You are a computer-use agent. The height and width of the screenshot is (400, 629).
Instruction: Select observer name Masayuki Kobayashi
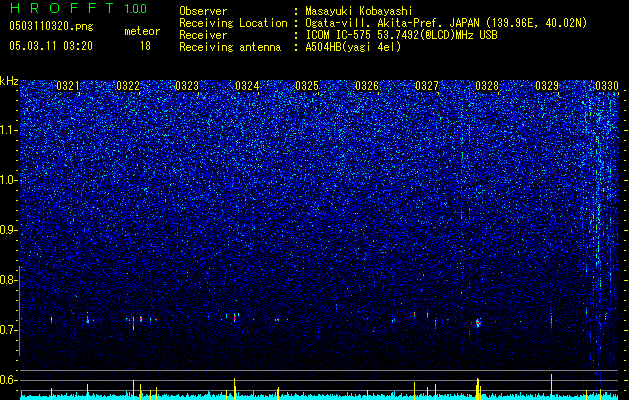[359, 11]
